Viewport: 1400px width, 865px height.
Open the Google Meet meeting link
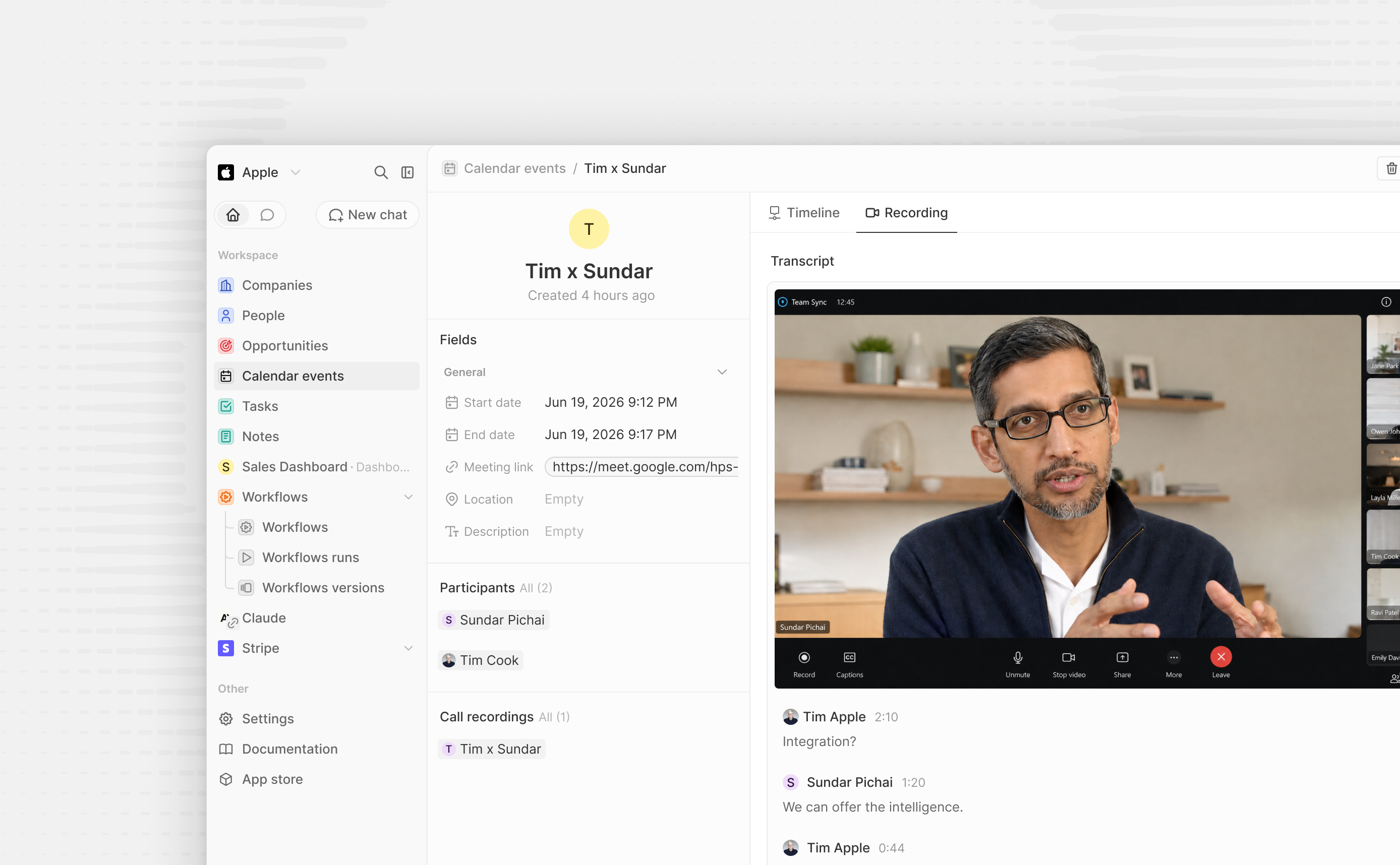642,467
